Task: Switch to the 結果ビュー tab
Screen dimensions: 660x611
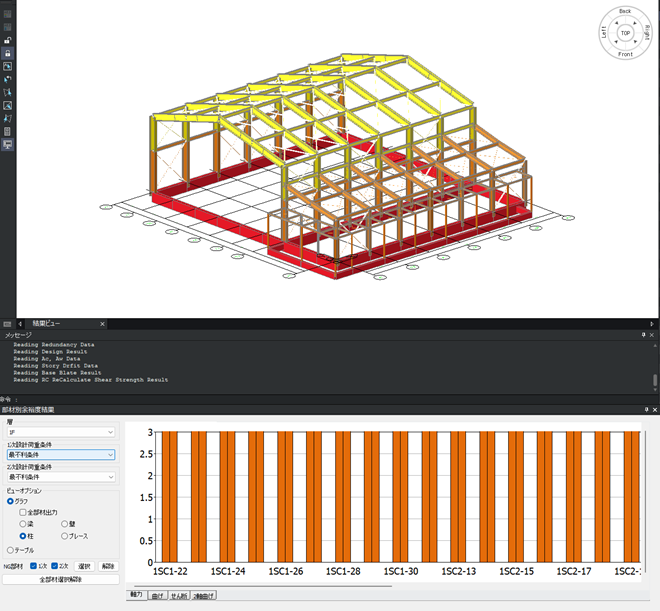Action: 46,324
